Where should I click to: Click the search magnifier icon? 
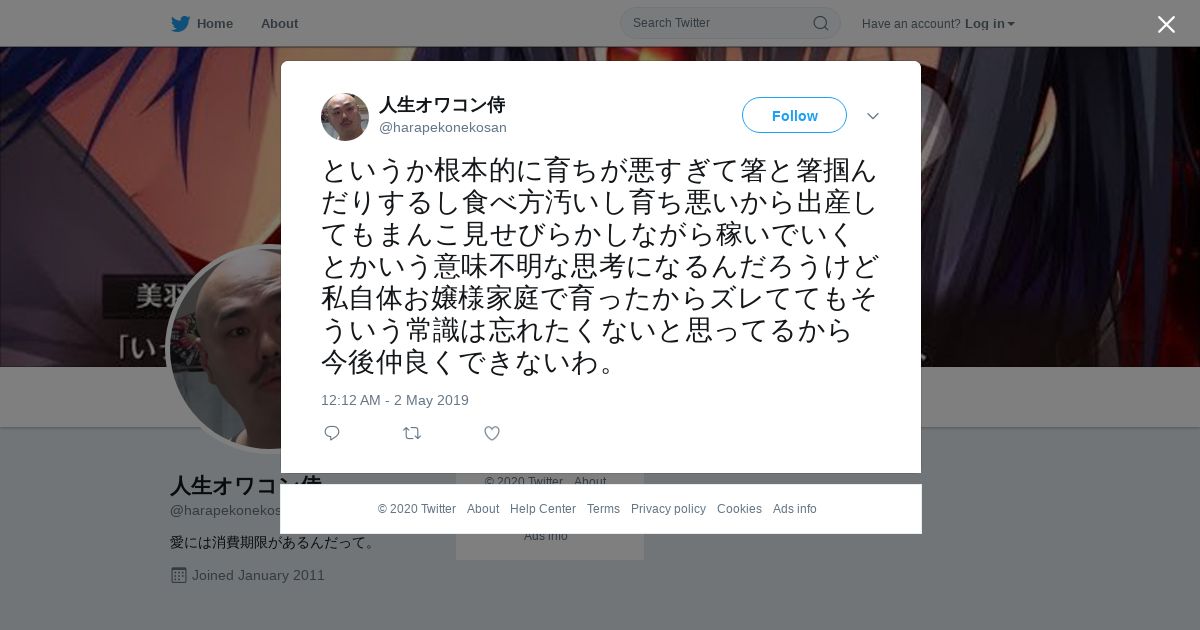[x=820, y=23]
